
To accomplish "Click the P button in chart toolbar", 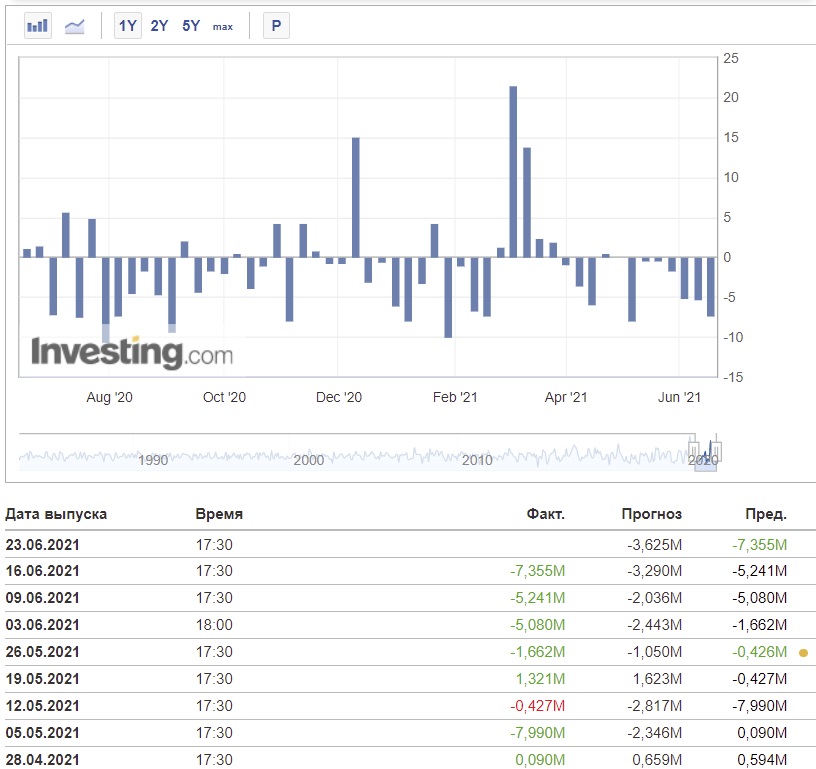I will coord(276,25).
